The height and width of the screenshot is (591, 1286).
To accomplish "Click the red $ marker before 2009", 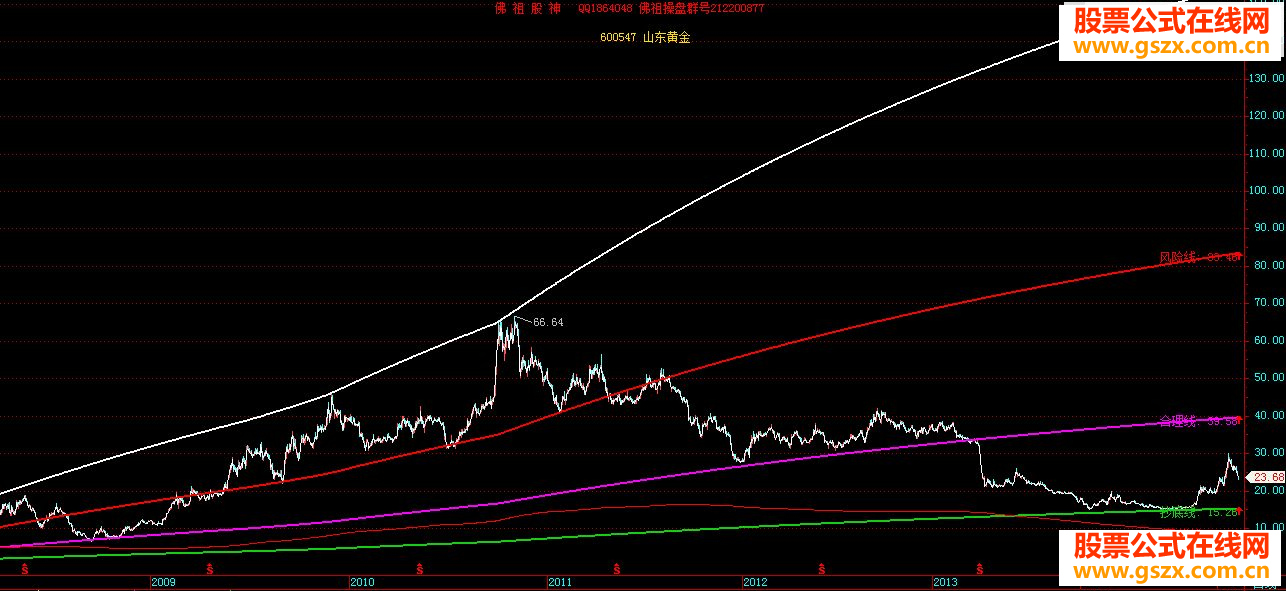I will (x=24, y=569).
